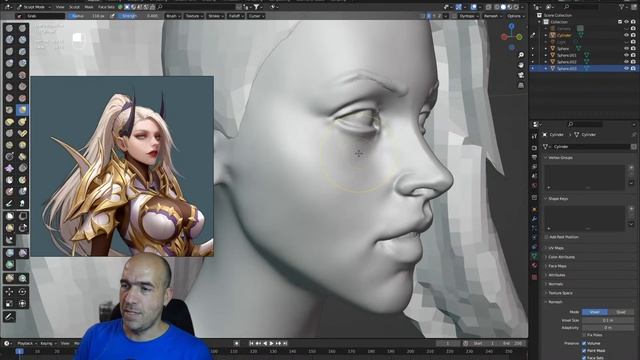The height and width of the screenshot is (360, 640).
Task: Click the blue Z axis on navigation gizmo
Action: point(511,27)
